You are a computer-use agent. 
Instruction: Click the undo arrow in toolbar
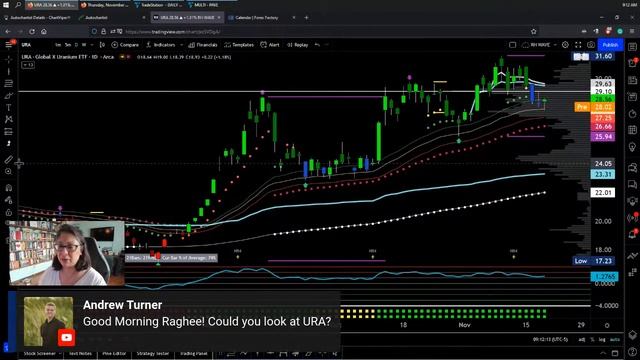click(x=317, y=45)
